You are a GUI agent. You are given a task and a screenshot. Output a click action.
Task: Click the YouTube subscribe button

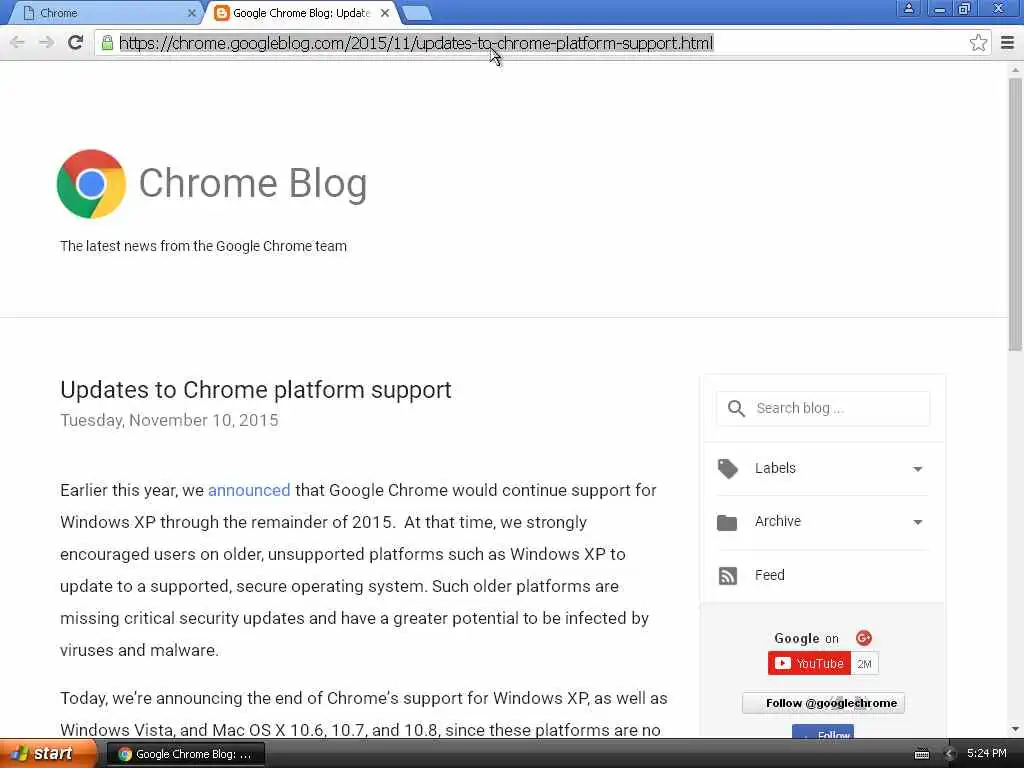[x=809, y=664]
